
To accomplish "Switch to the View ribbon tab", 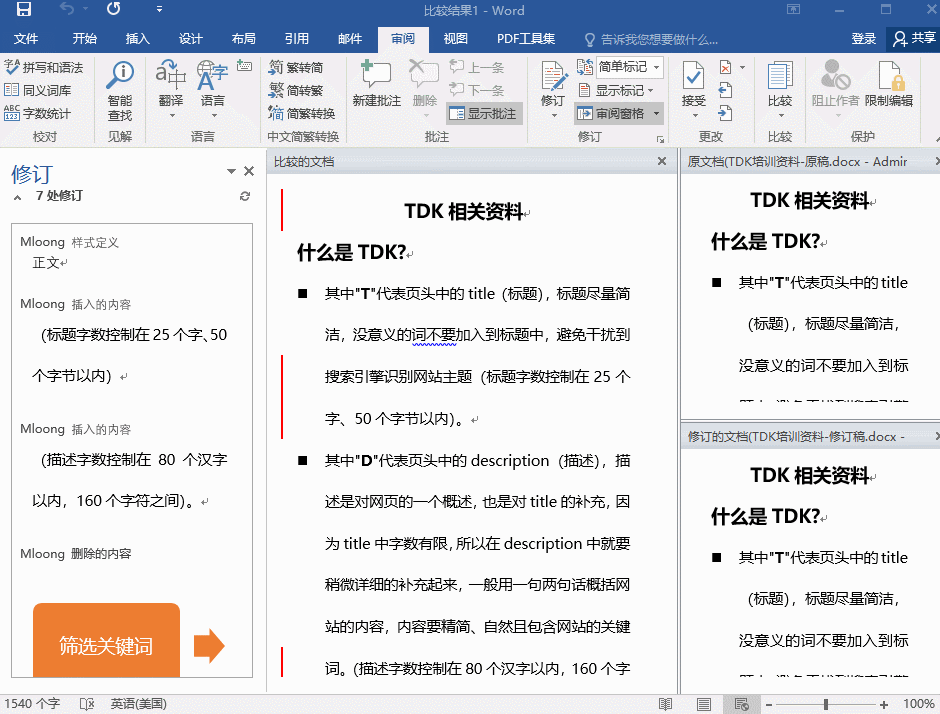I will coord(455,39).
